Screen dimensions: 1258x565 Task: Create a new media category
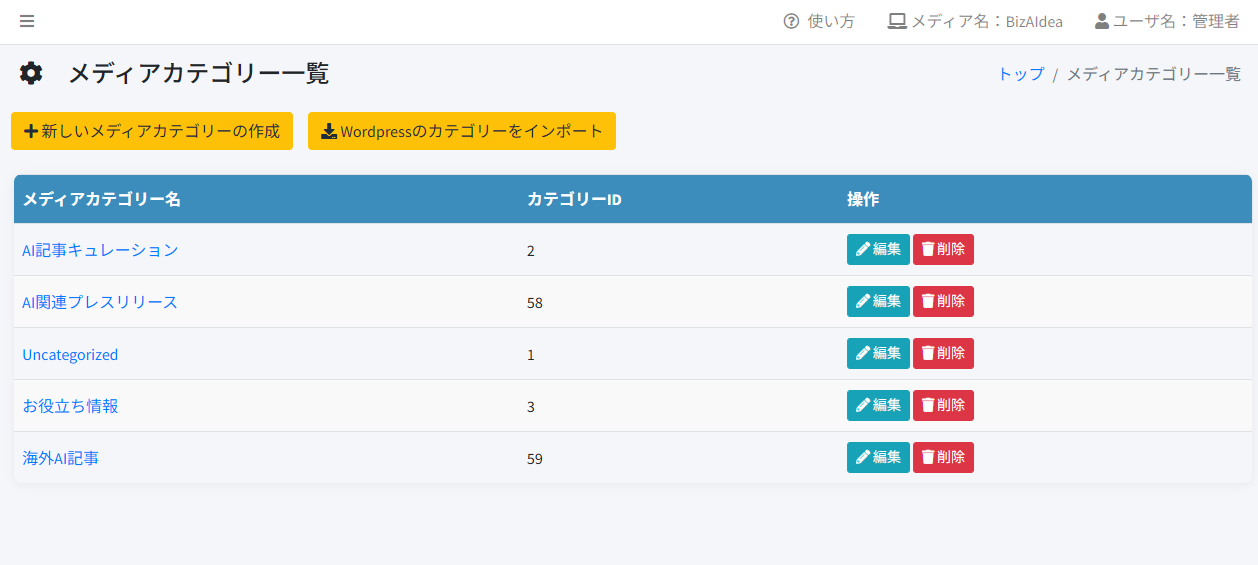(152, 131)
